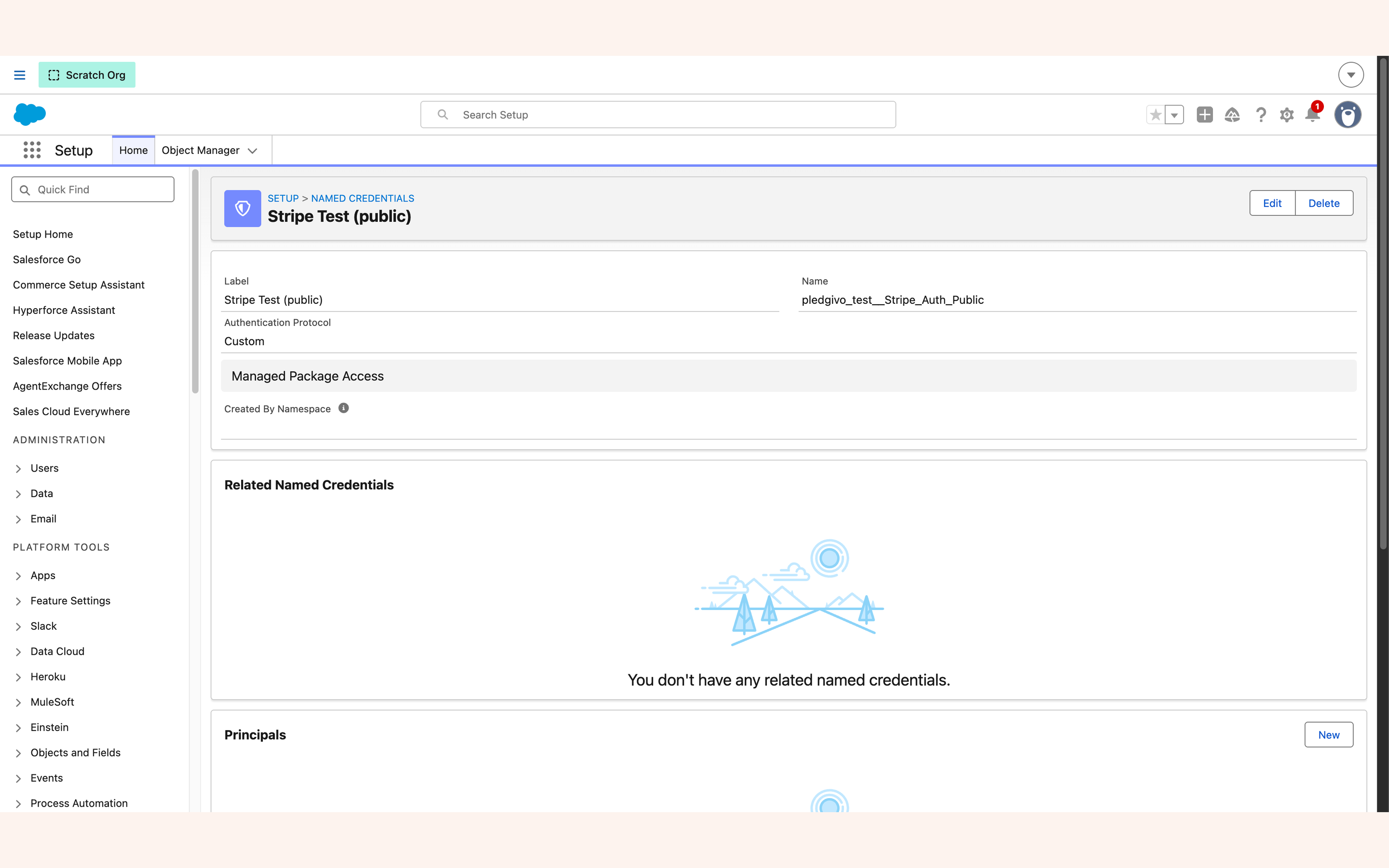This screenshot has height=868, width=1389.
Task: Expand the Einstein node
Action: tap(18, 727)
